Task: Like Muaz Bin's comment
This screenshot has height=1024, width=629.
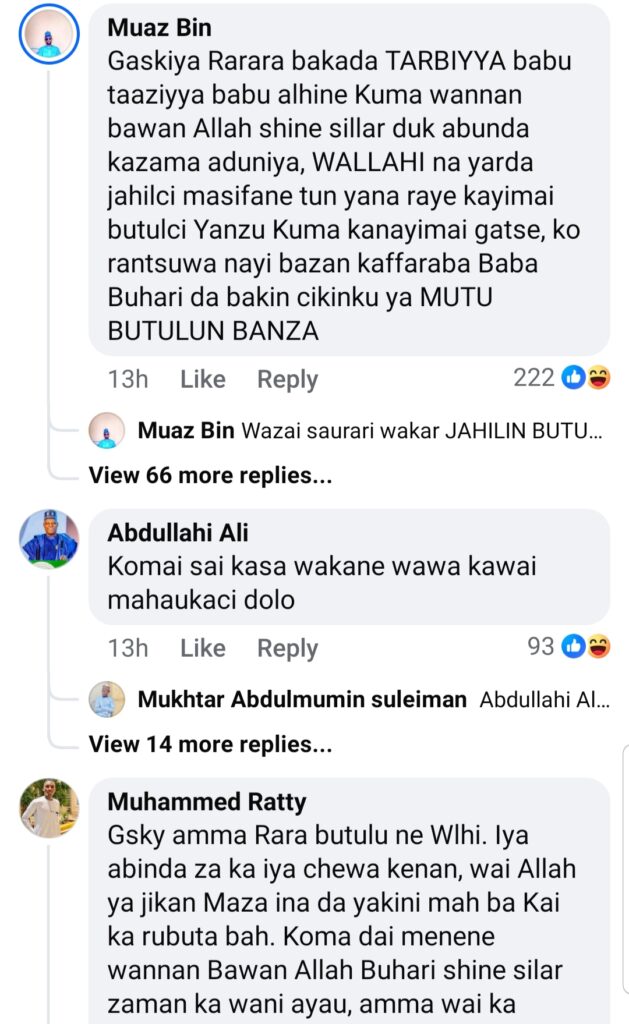Action: point(203,379)
